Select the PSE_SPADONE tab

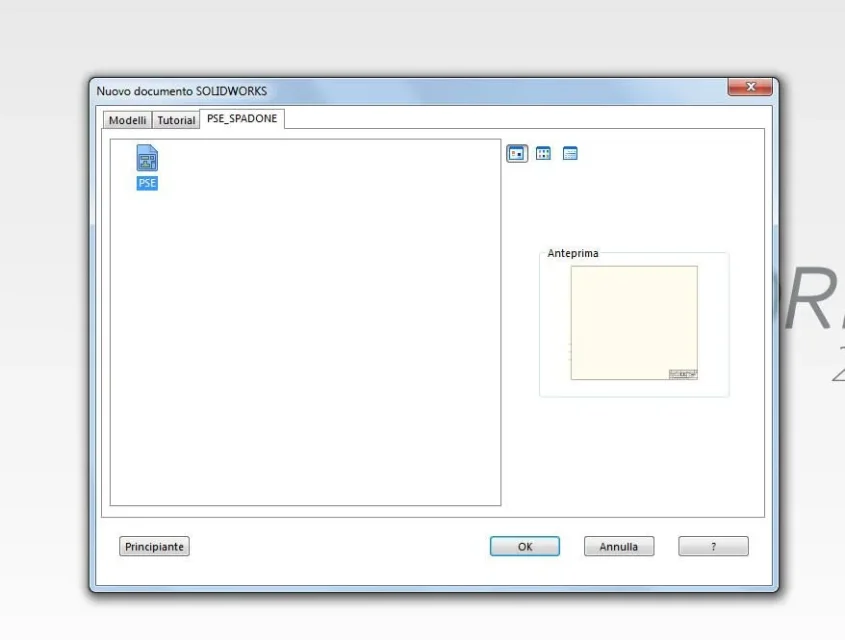point(242,119)
